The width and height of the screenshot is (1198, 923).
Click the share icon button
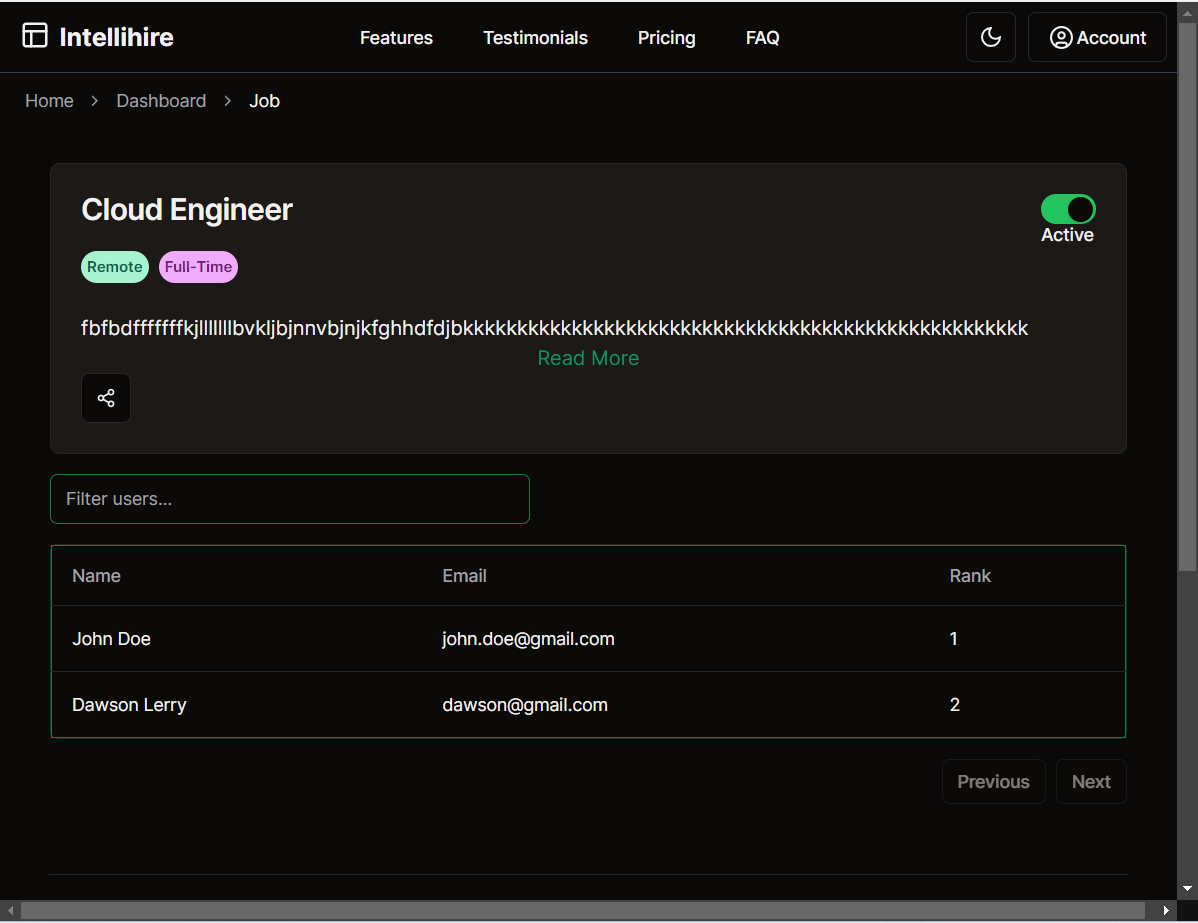[x=106, y=398]
